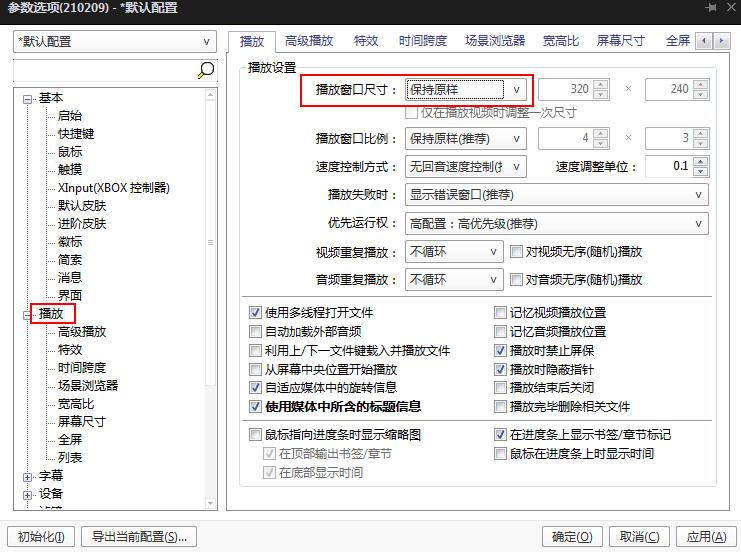The image size is (741, 556).
Task: Switch to the 屏幕尺寸 tab
Action: tap(620, 41)
